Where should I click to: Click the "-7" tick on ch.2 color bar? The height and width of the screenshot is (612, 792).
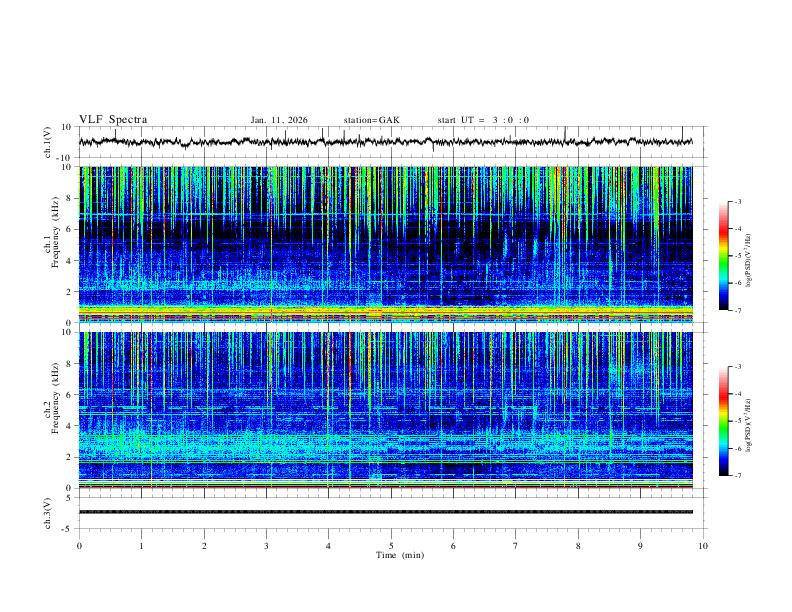tap(738, 476)
